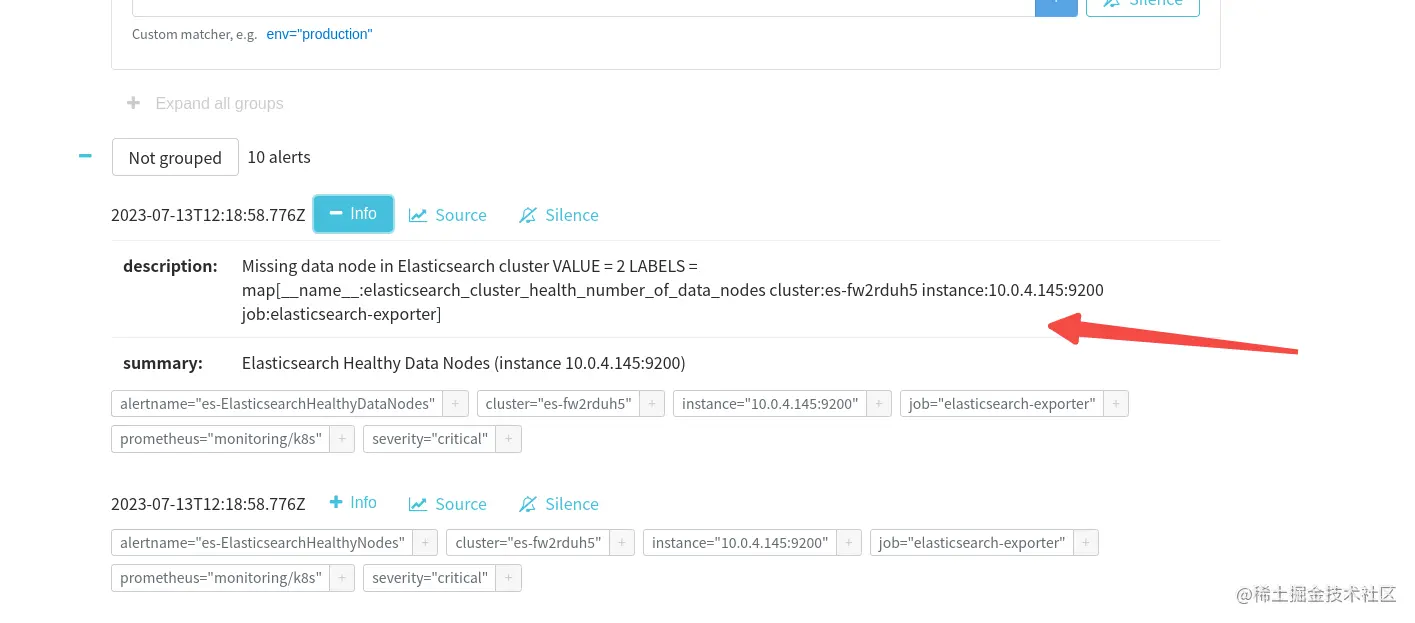1415x623 pixels.
Task: Silence the ElasticsearchHealthyDataNodes alert
Action: click(559, 215)
